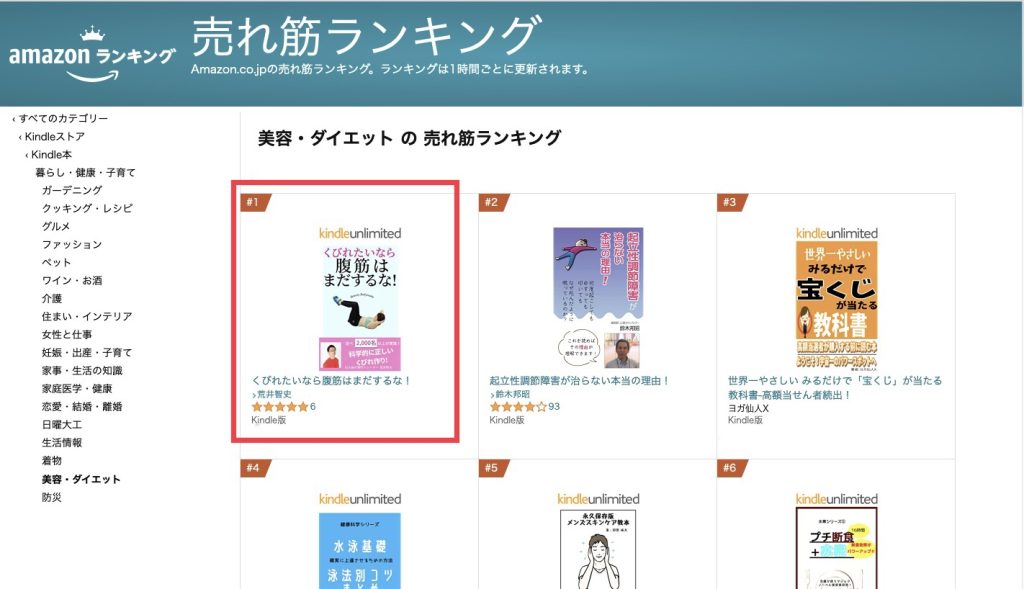Select 家庭医学・健康 in the category tree

click(76, 389)
